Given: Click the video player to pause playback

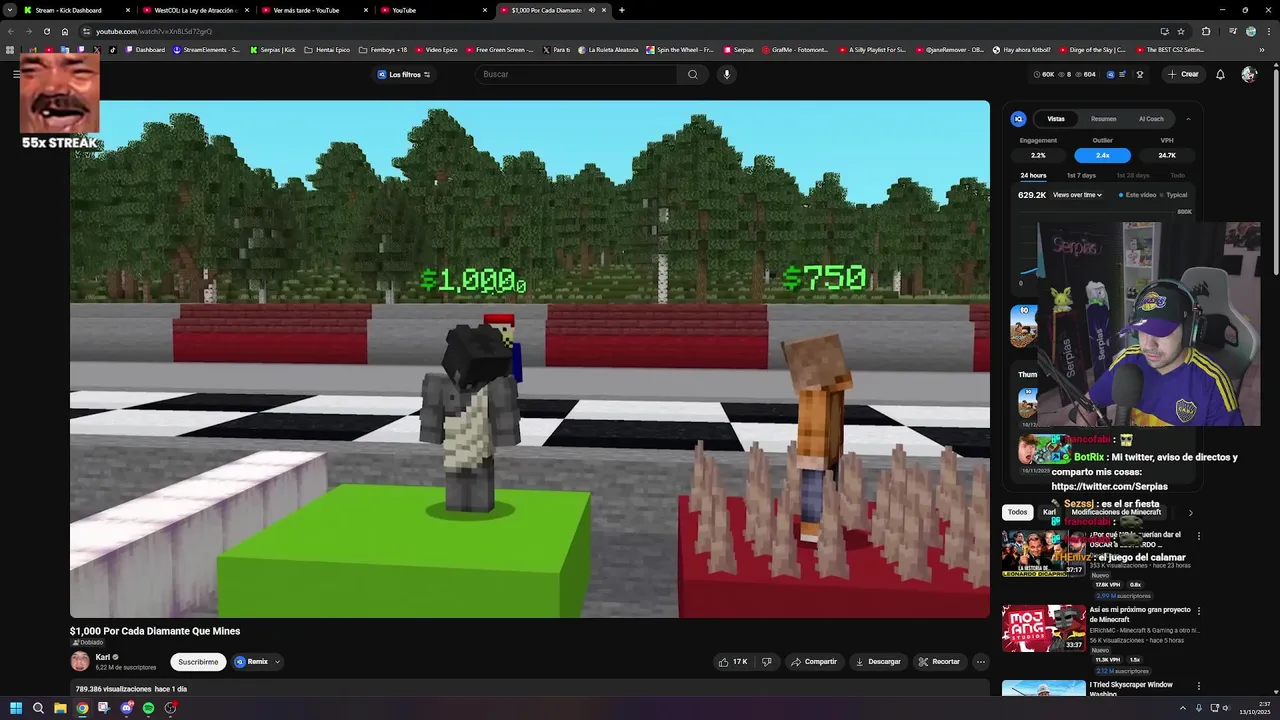Looking at the screenshot, I should [x=530, y=359].
